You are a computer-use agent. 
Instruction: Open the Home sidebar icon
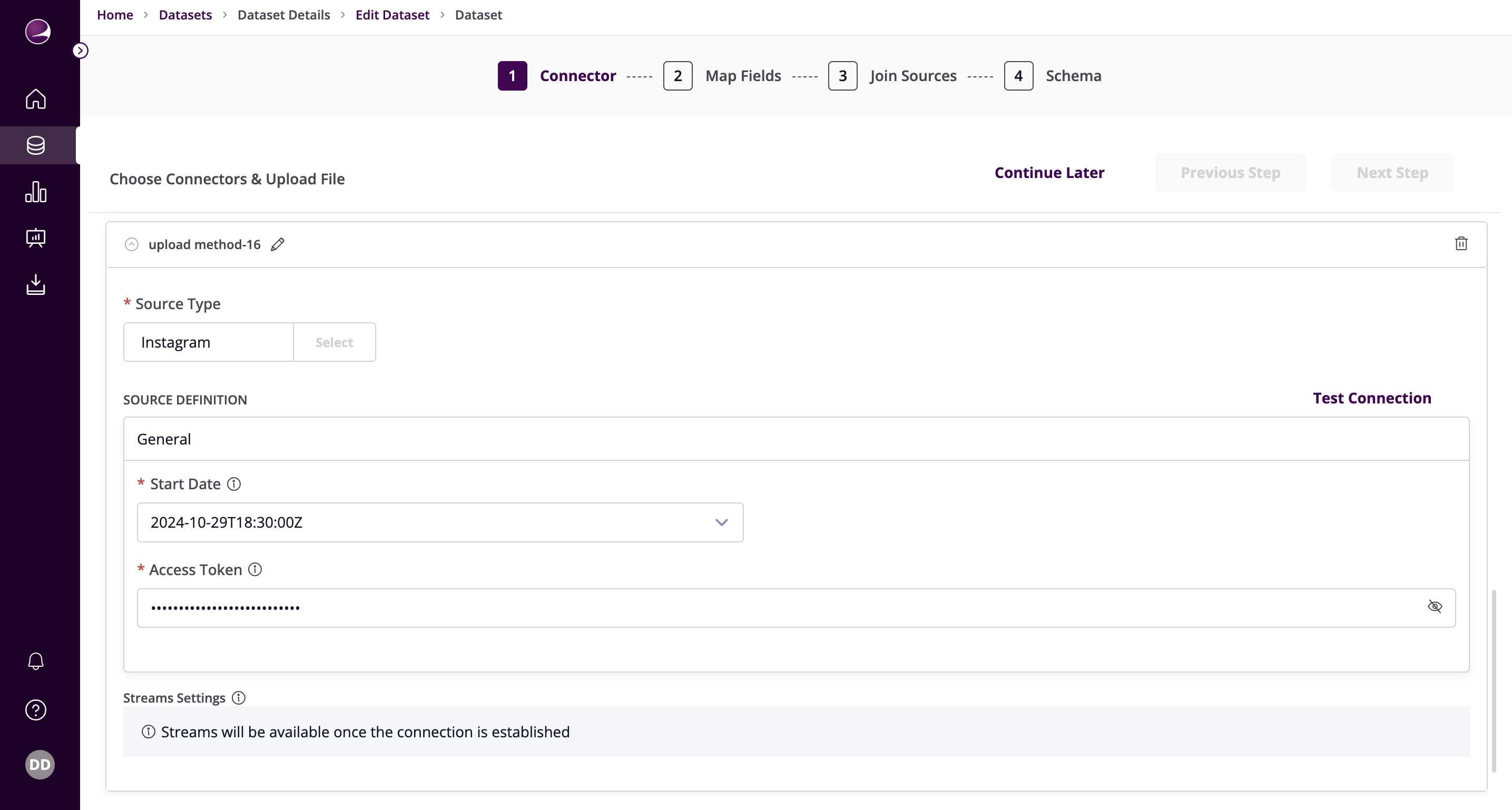36,98
